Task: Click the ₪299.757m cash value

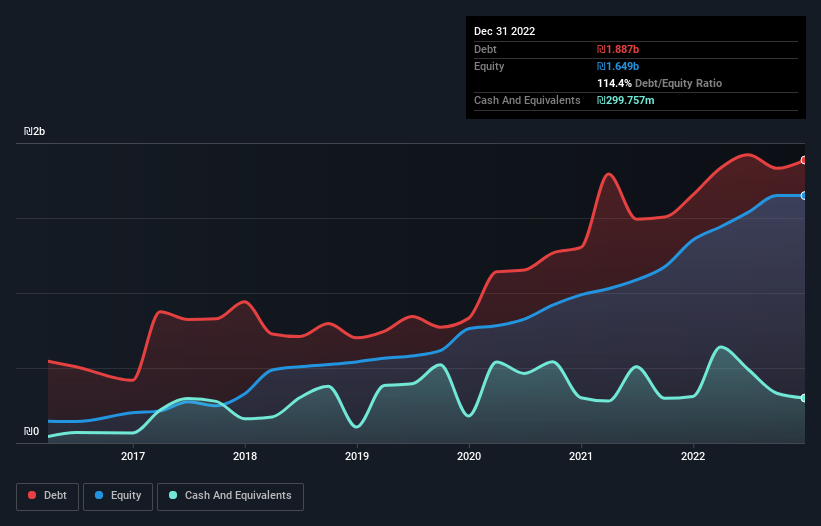Action: [626, 100]
